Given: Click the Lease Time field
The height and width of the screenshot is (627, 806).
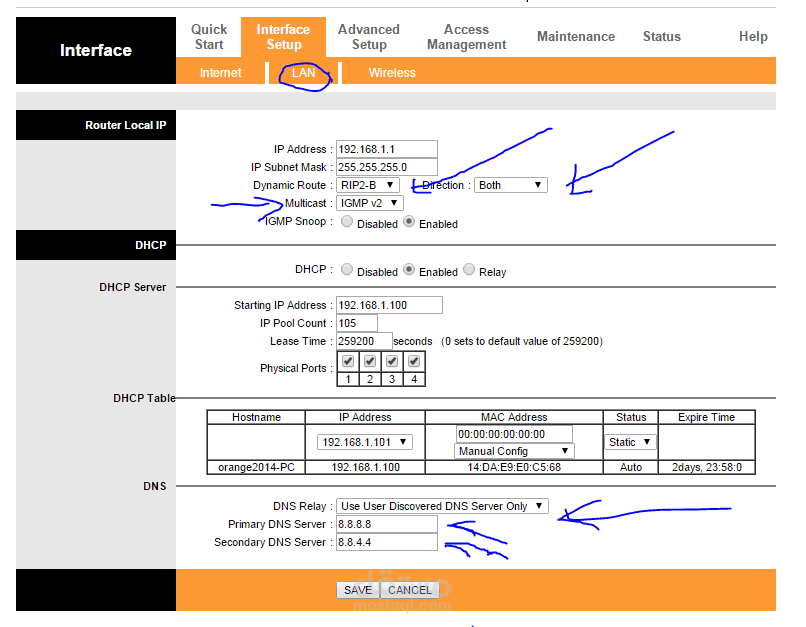Looking at the screenshot, I should pyautogui.click(x=364, y=341).
